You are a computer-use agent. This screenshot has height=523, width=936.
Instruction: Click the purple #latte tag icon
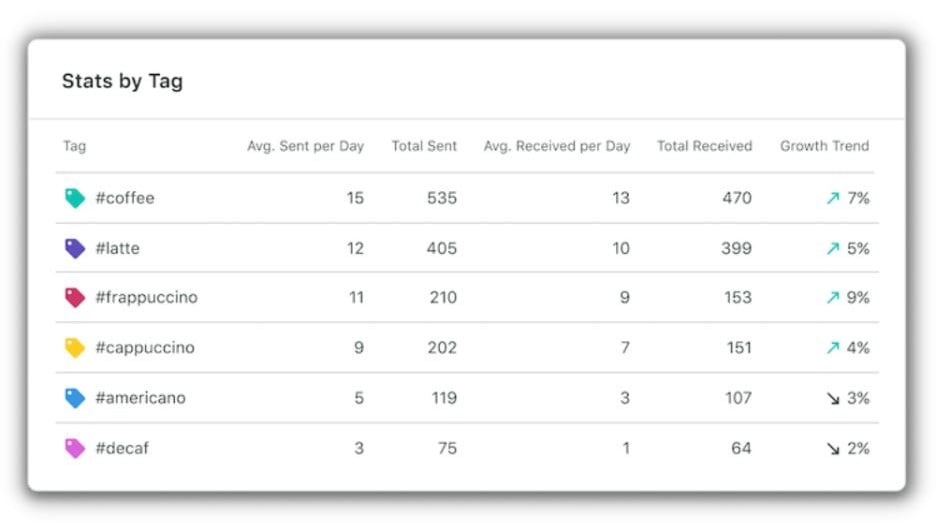coord(75,248)
